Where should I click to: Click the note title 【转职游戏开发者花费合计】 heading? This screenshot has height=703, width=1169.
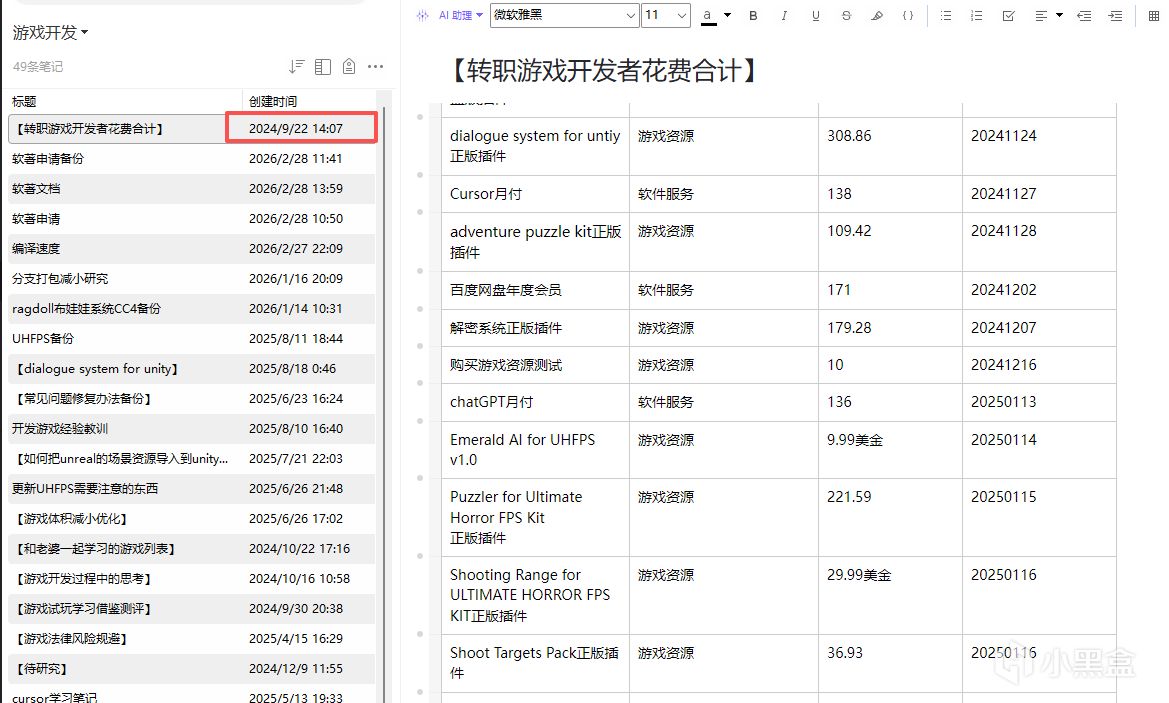point(605,71)
